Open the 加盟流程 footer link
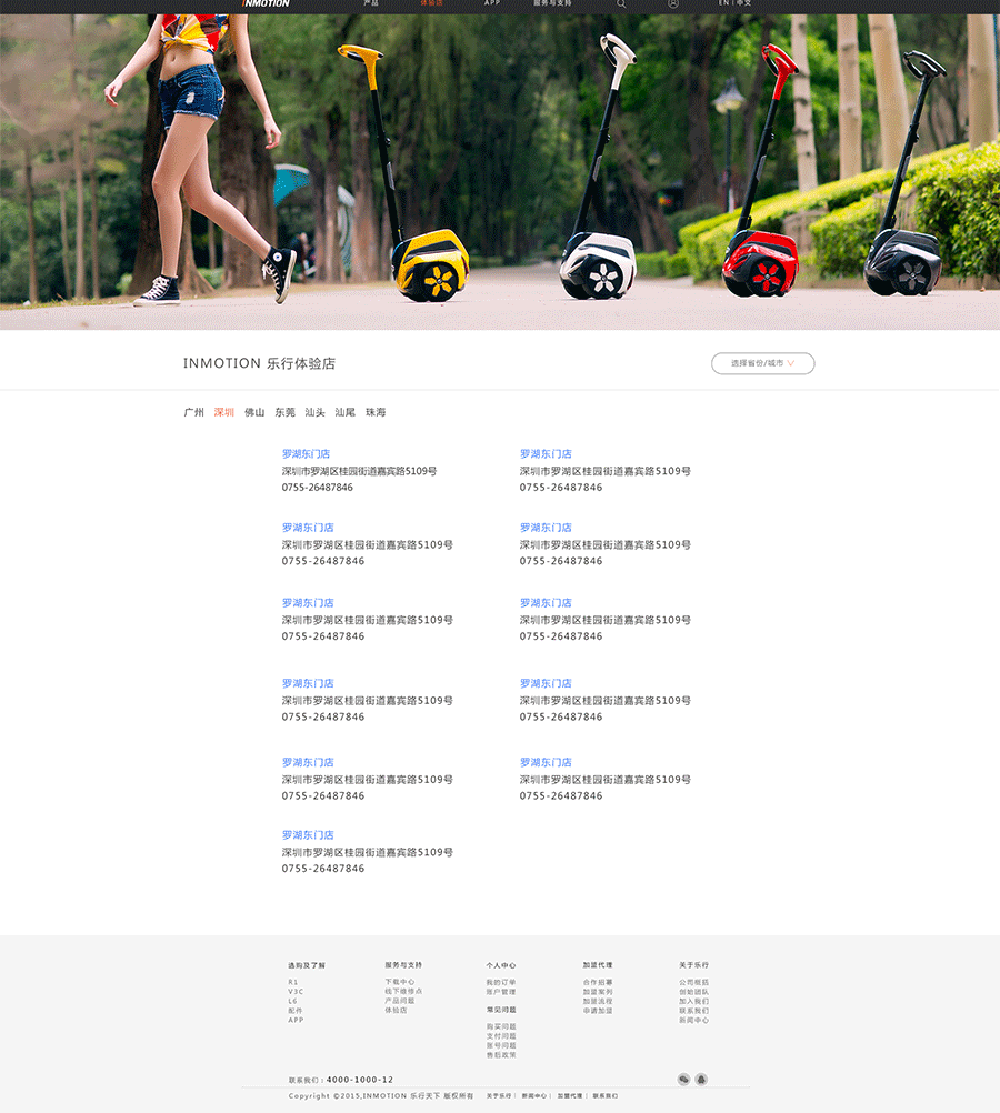Image resolution: width=1000 pixels, height=1113 pixels. point(598,1001)
